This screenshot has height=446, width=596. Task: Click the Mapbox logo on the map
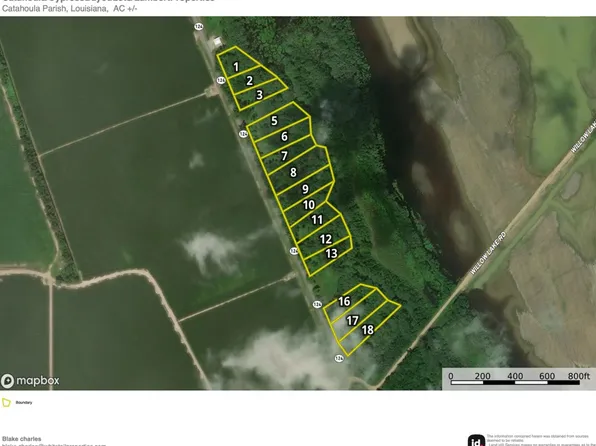[x=30, y=381]
